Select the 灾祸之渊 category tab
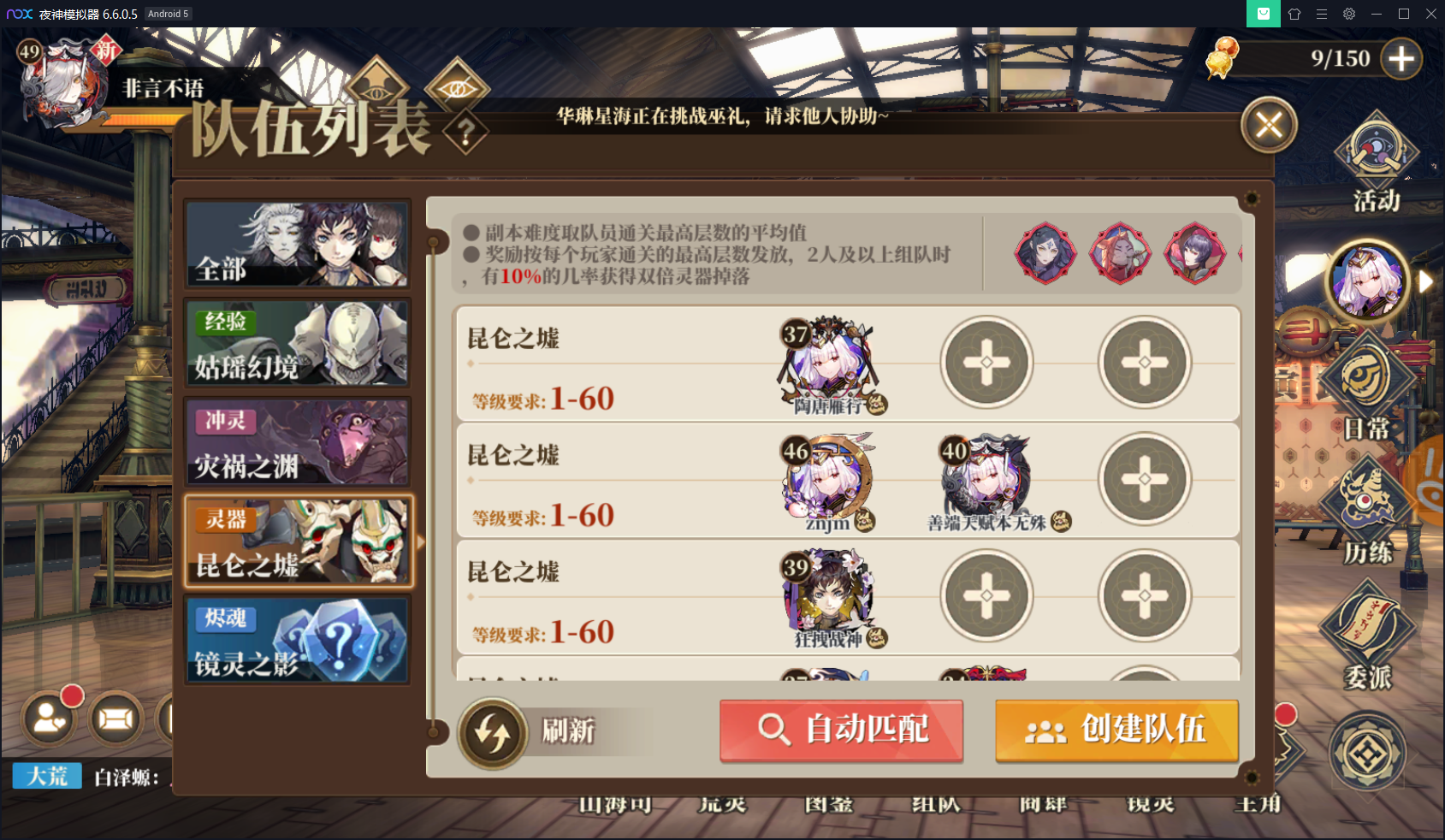 (298, 442)
